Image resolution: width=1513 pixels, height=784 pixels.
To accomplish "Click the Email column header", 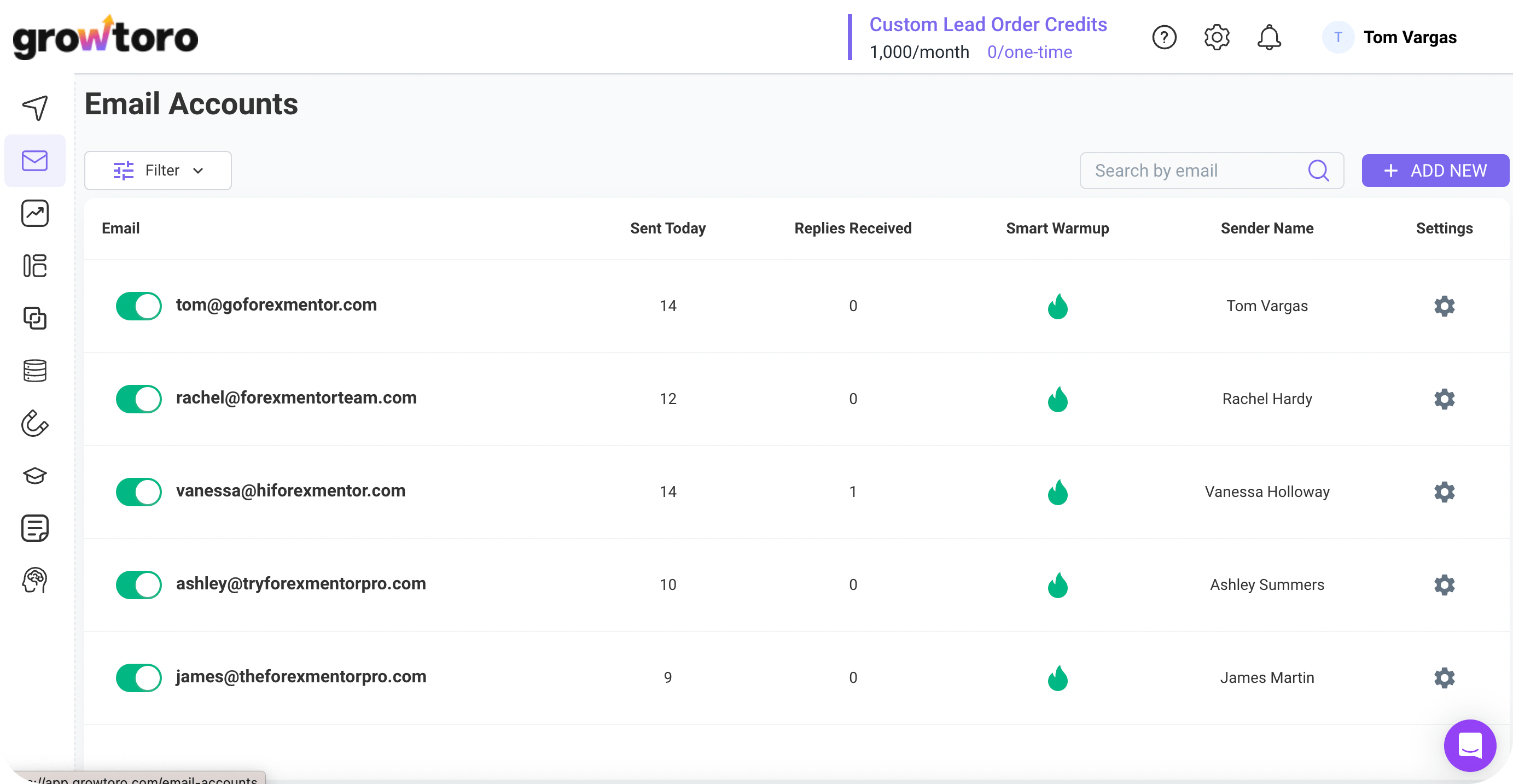I will pos(120,228).
